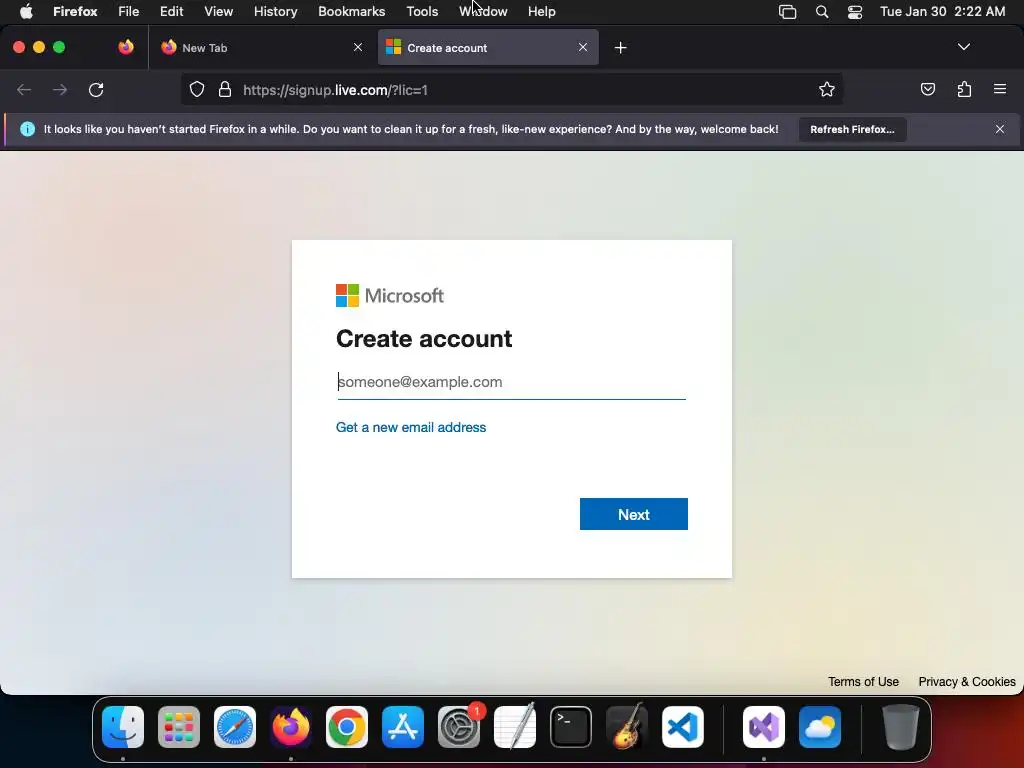Open the Tools menu
This screenshot has width=1024, height=768.
(x=422, y=12)
